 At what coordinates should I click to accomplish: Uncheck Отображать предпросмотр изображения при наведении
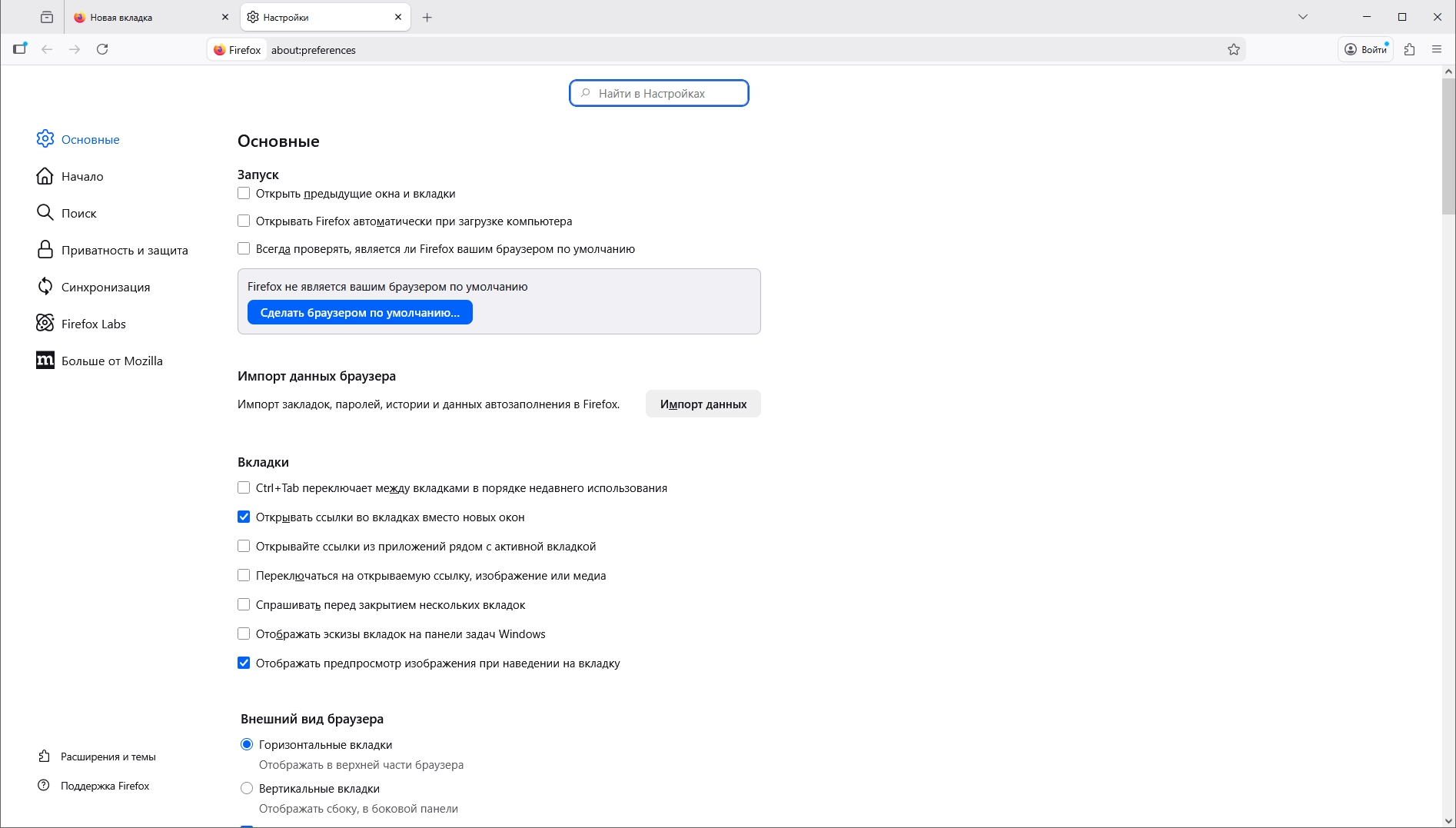[244, 663]
